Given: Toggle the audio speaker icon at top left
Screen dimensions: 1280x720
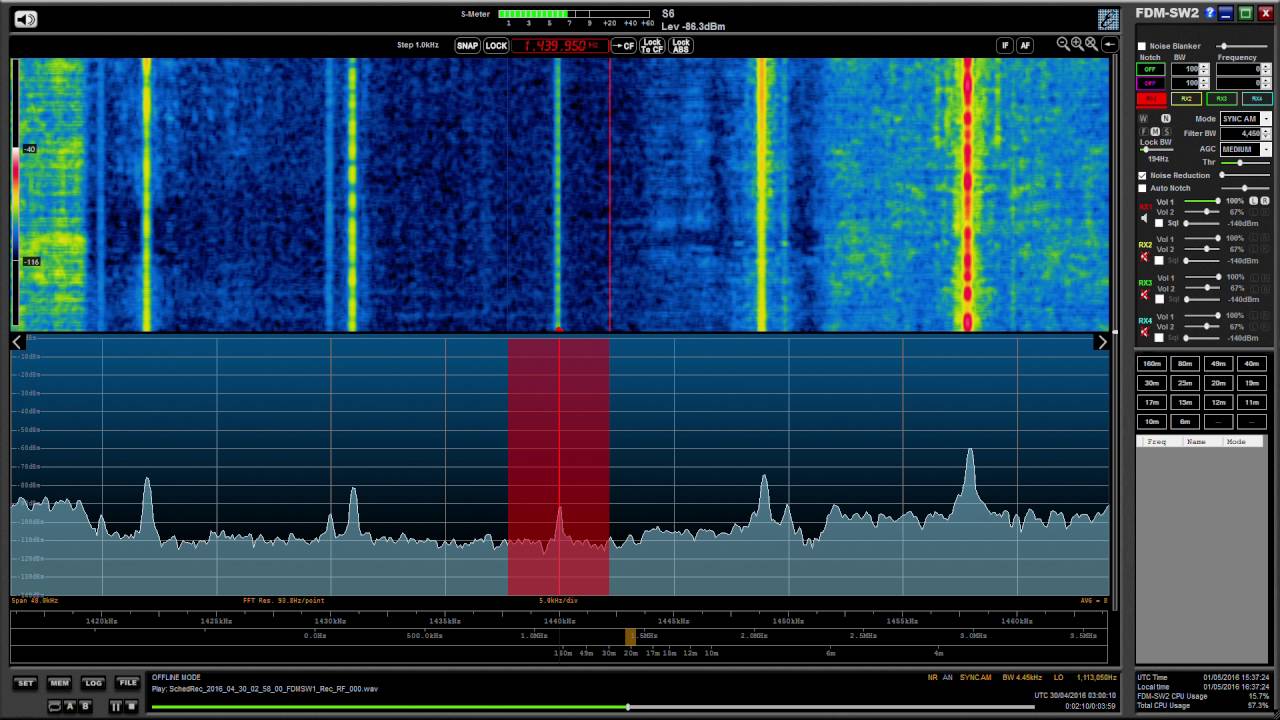Looking at the screenshot, I should click(x=25, y=19).
